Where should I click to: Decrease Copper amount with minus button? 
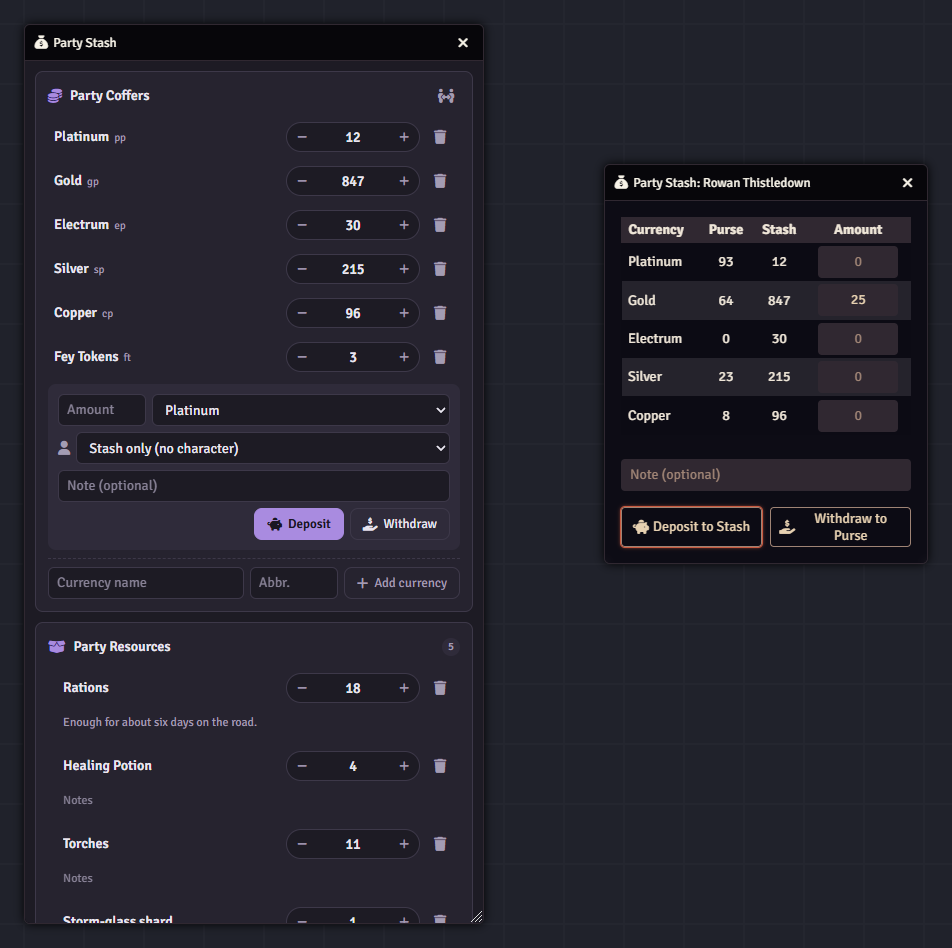point(302,313)
